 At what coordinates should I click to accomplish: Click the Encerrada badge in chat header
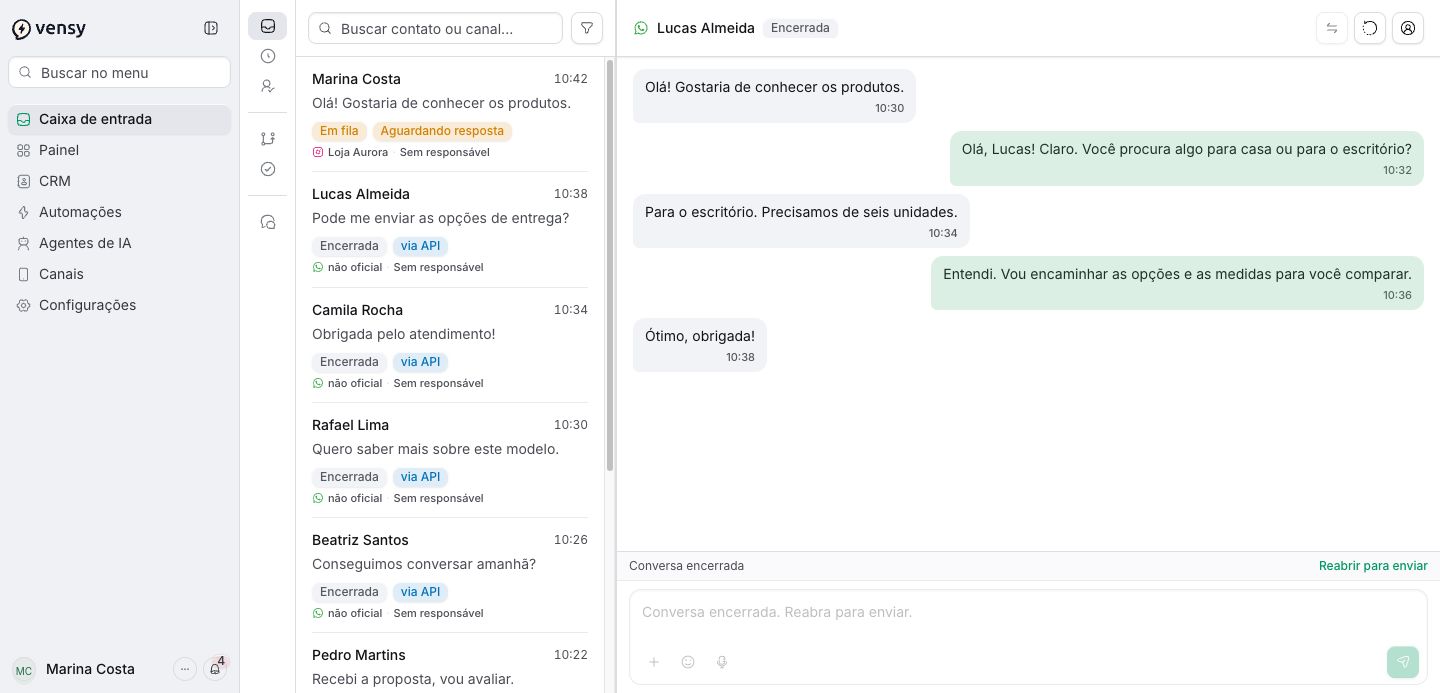coord(800,28)
